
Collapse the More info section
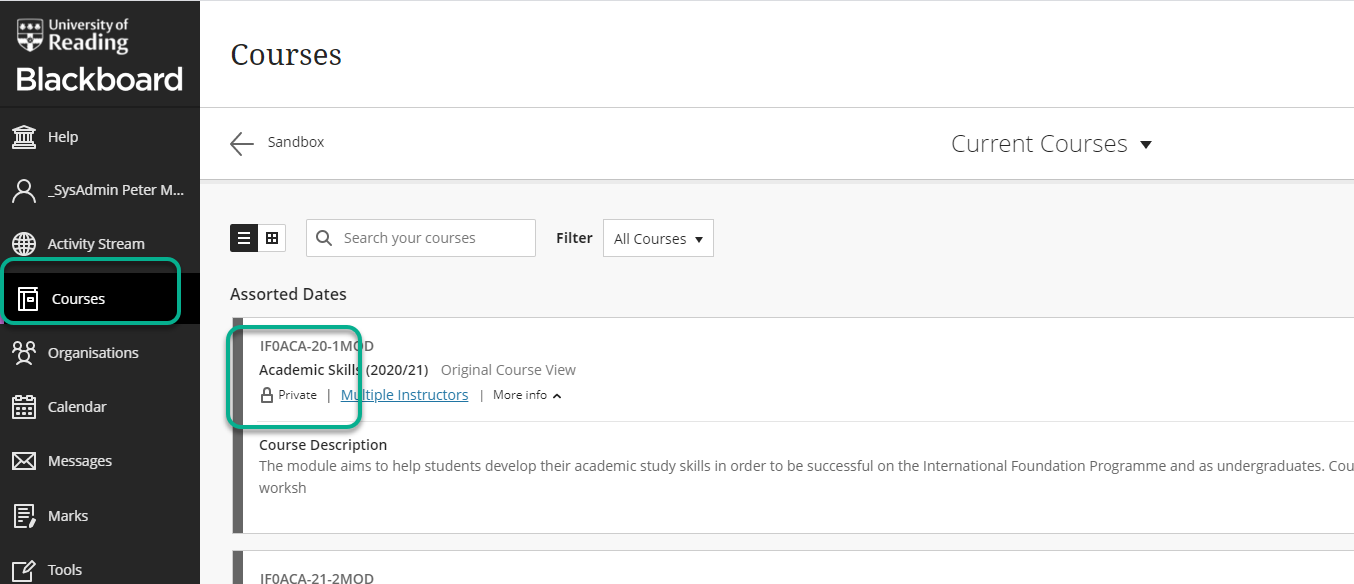coord(527,395)
